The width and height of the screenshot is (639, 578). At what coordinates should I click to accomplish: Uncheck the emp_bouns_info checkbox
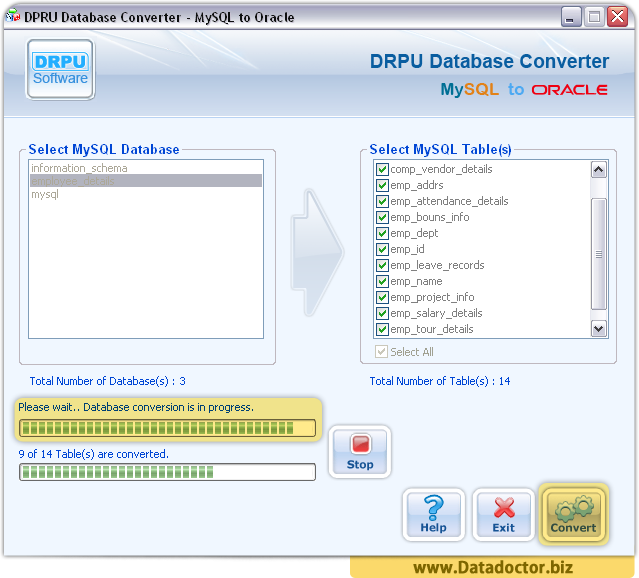click(382, 217)
